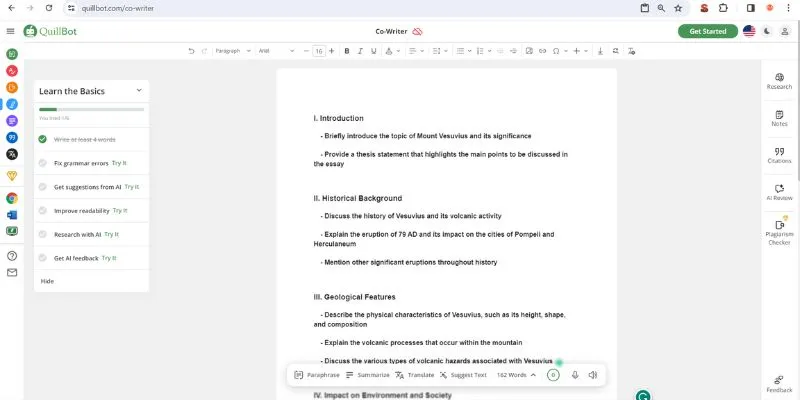Click the QuillBot Chrome extension icon
The height and width of the screenshot is (400, 800).
tap(12, 198)
